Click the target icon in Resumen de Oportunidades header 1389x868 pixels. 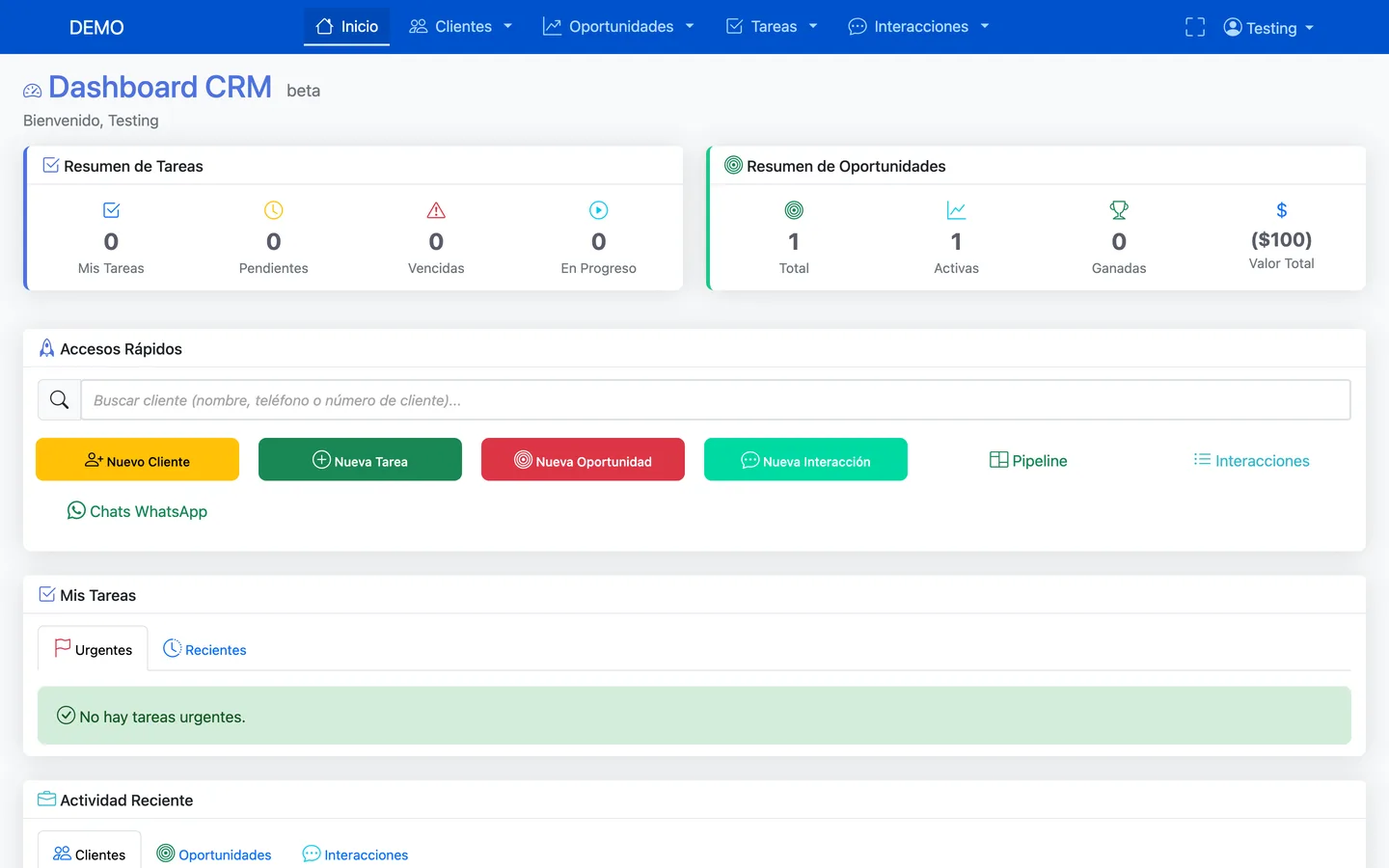click(733, 165)
